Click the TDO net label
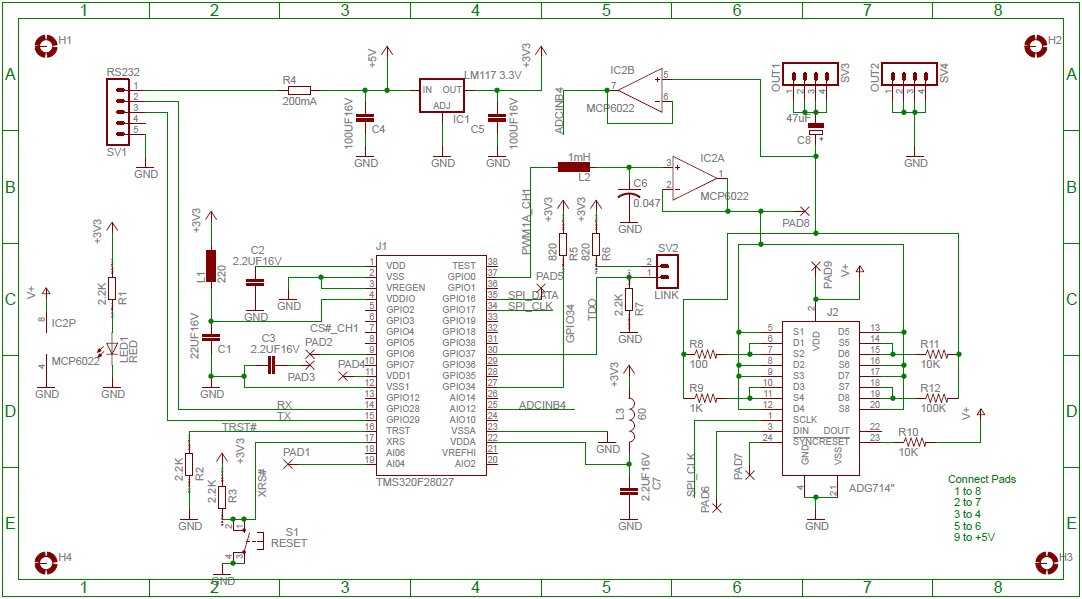1082x599 pixels. [x=592, y=312]
